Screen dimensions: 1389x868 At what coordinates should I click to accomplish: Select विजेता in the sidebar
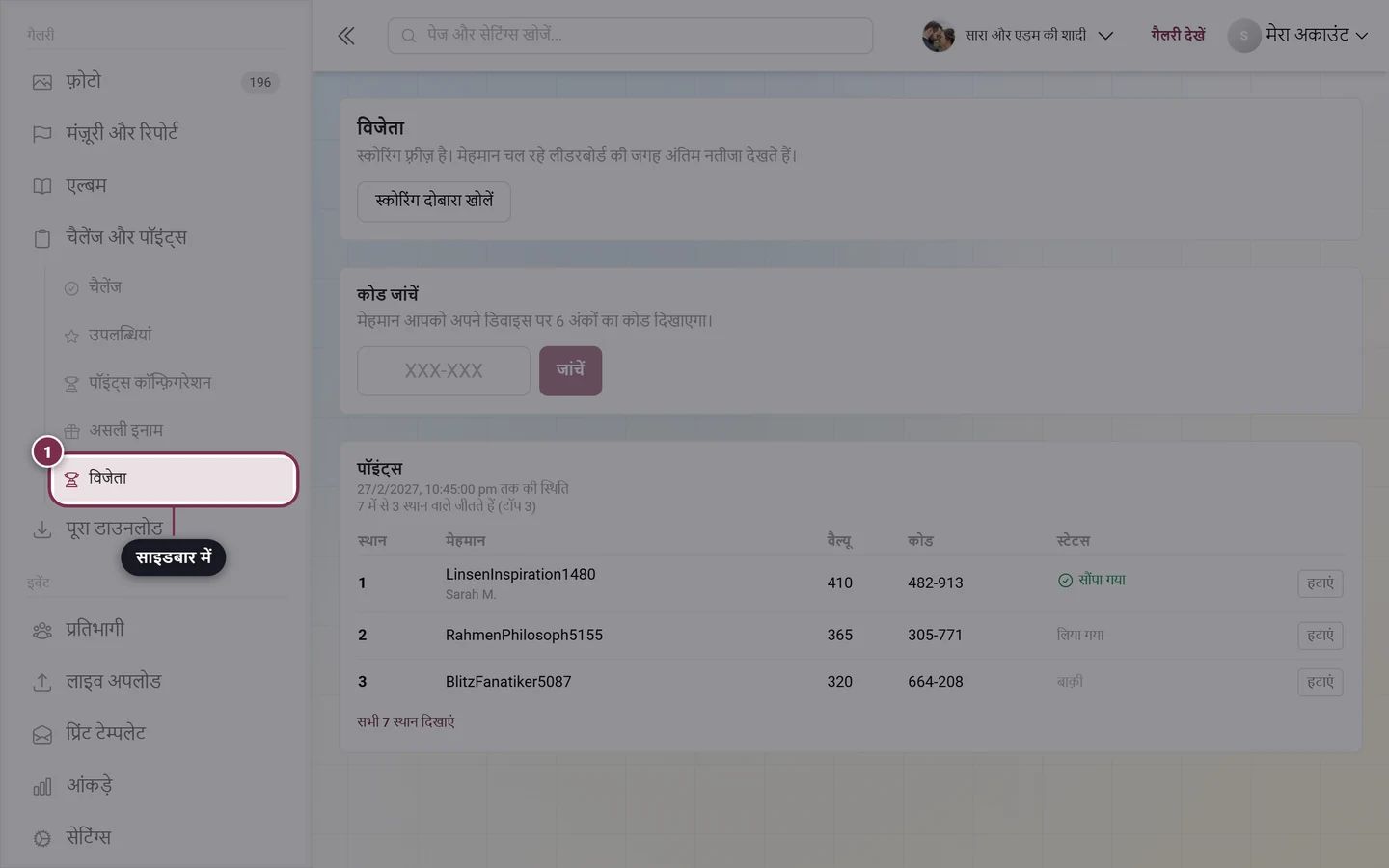point(174,479)
